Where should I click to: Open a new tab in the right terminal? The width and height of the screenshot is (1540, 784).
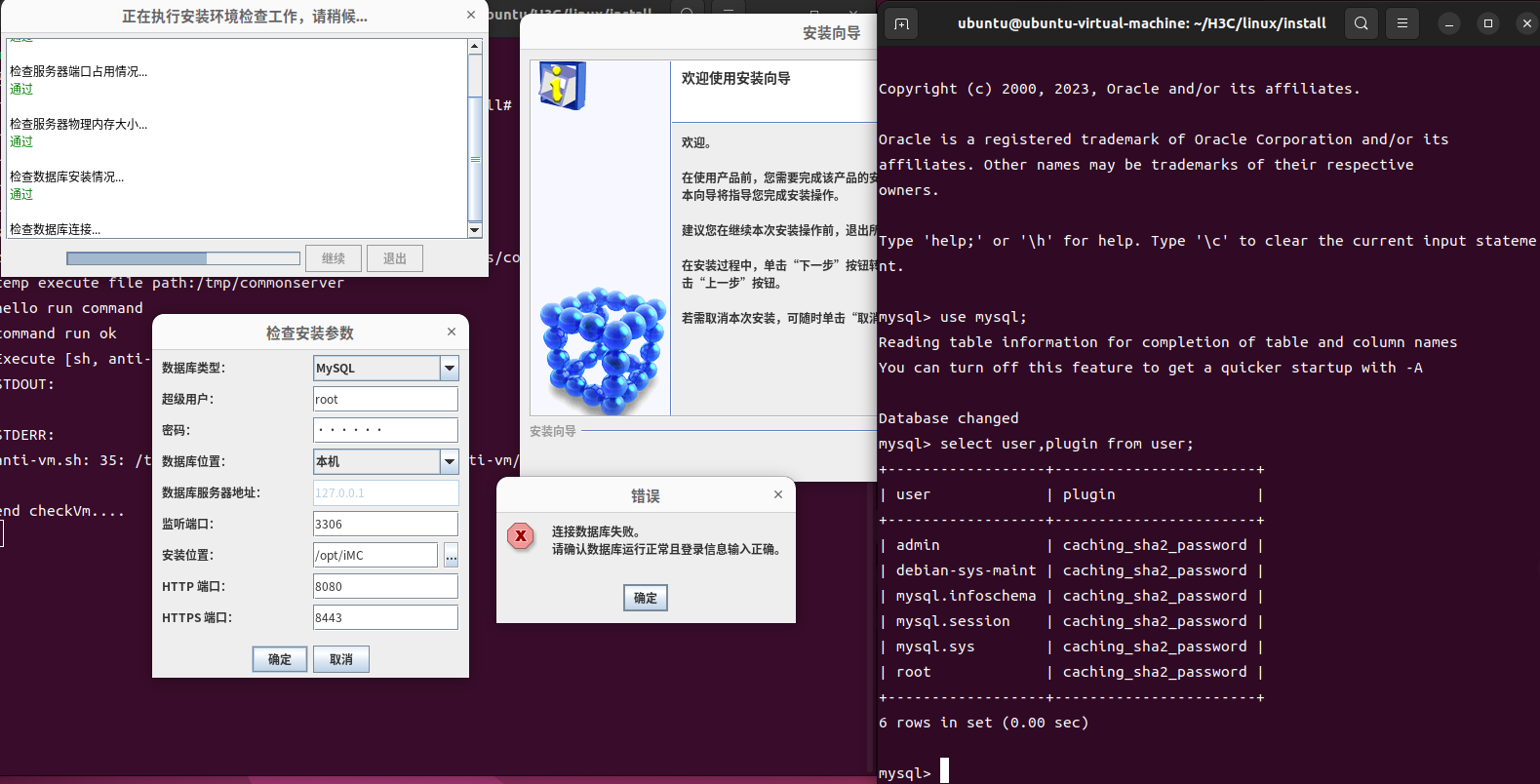point(901,23)
